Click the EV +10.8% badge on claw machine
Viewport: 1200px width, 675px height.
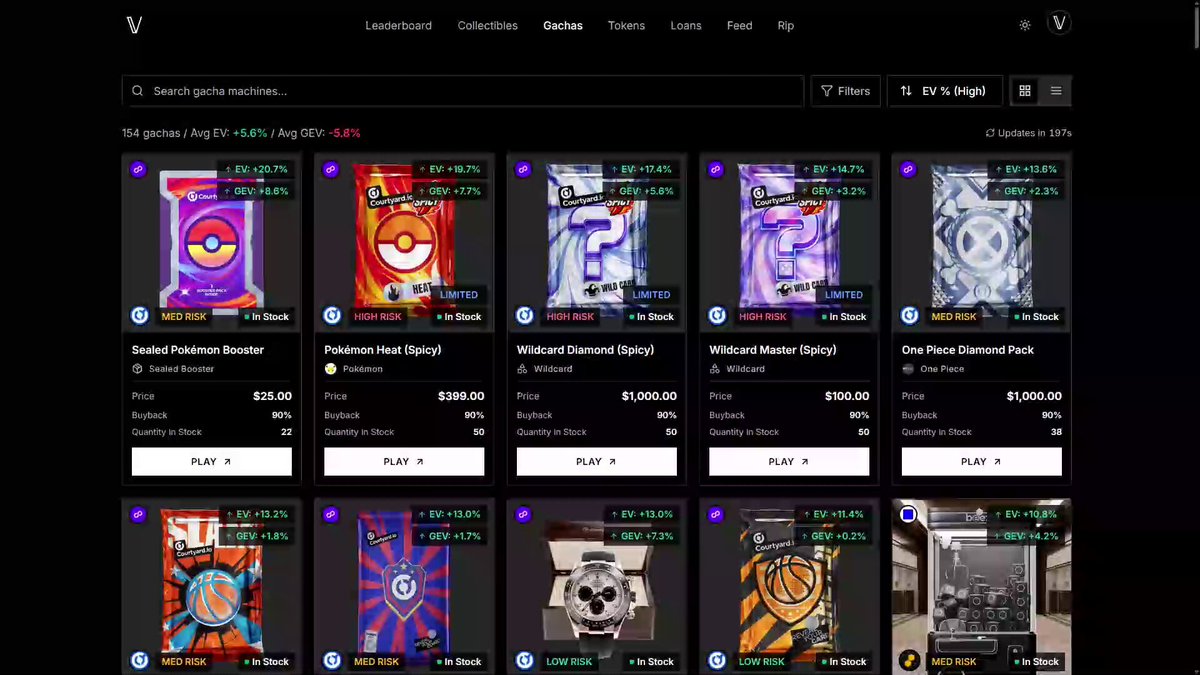coord(1025,514)
